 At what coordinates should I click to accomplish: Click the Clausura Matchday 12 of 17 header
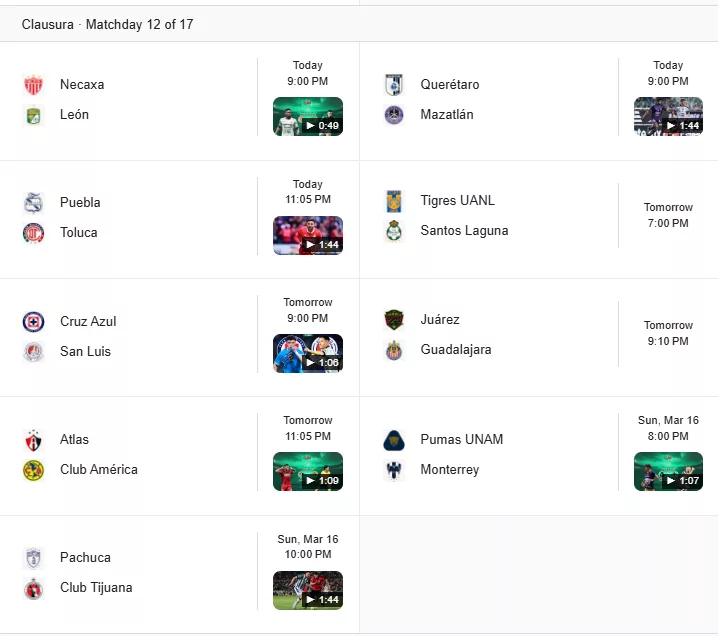coord(108,24)
